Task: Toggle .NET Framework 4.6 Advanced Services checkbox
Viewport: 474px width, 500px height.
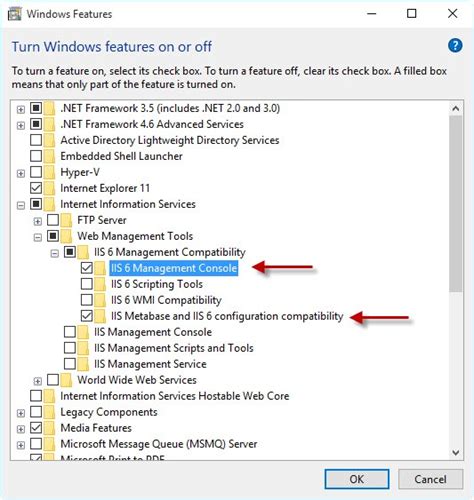Action: [x=36, y=124]
